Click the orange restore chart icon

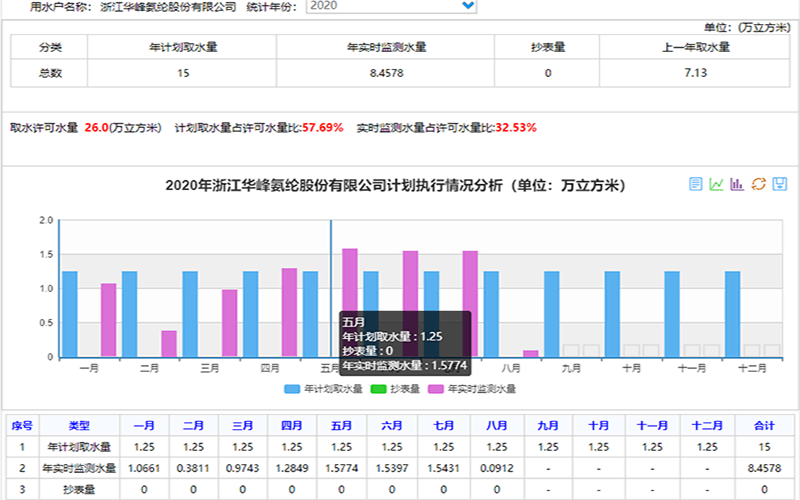pyautogui.click(x=758, y=184)
